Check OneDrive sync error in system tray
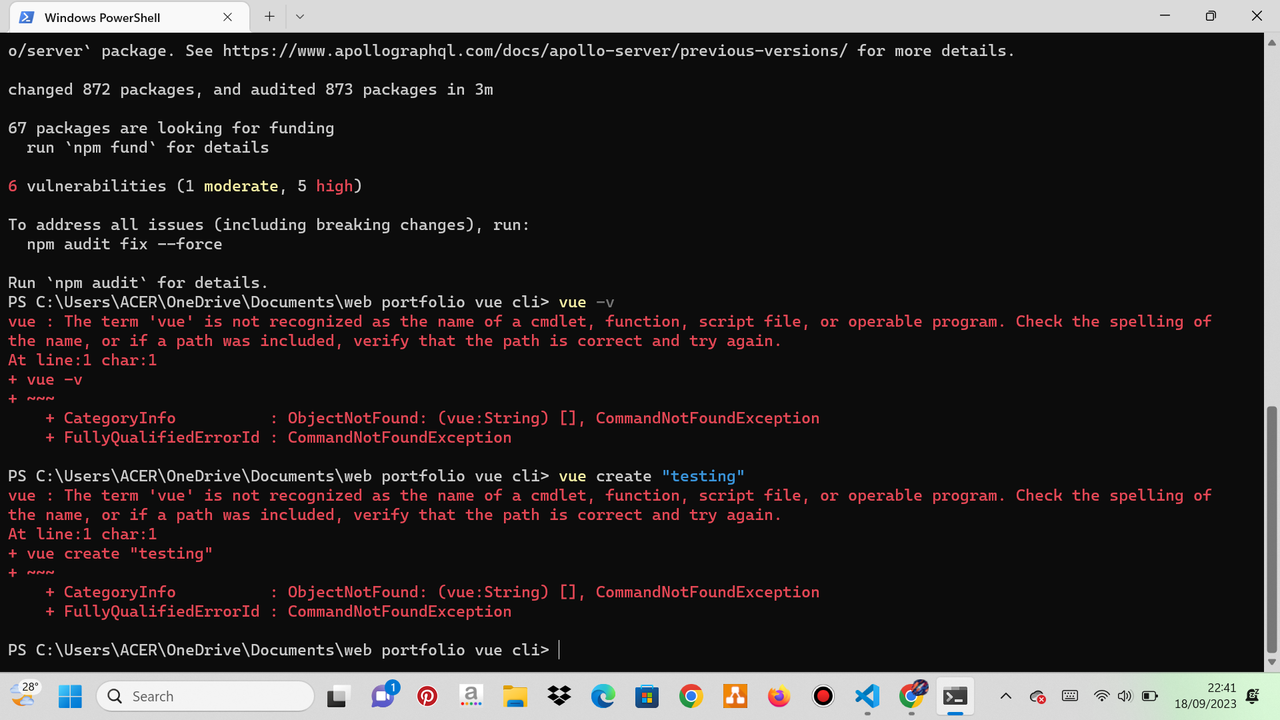 (1038, 696)
